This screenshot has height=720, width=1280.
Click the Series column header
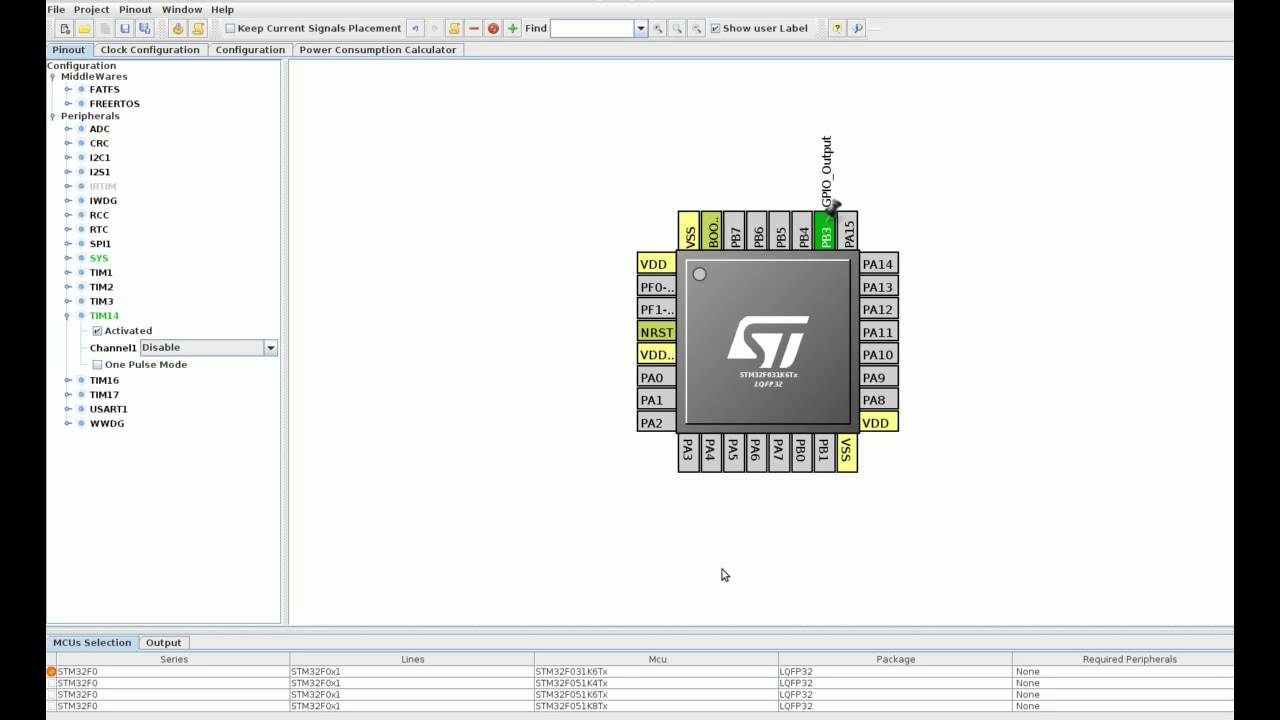click(173, 659)
